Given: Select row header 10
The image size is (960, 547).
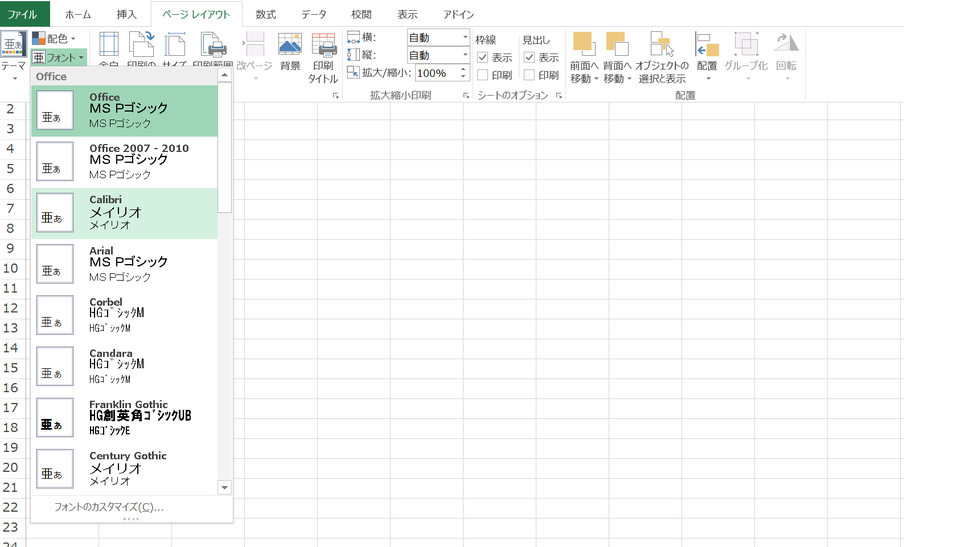Looking at the screenshot, I should click(10, 268).
